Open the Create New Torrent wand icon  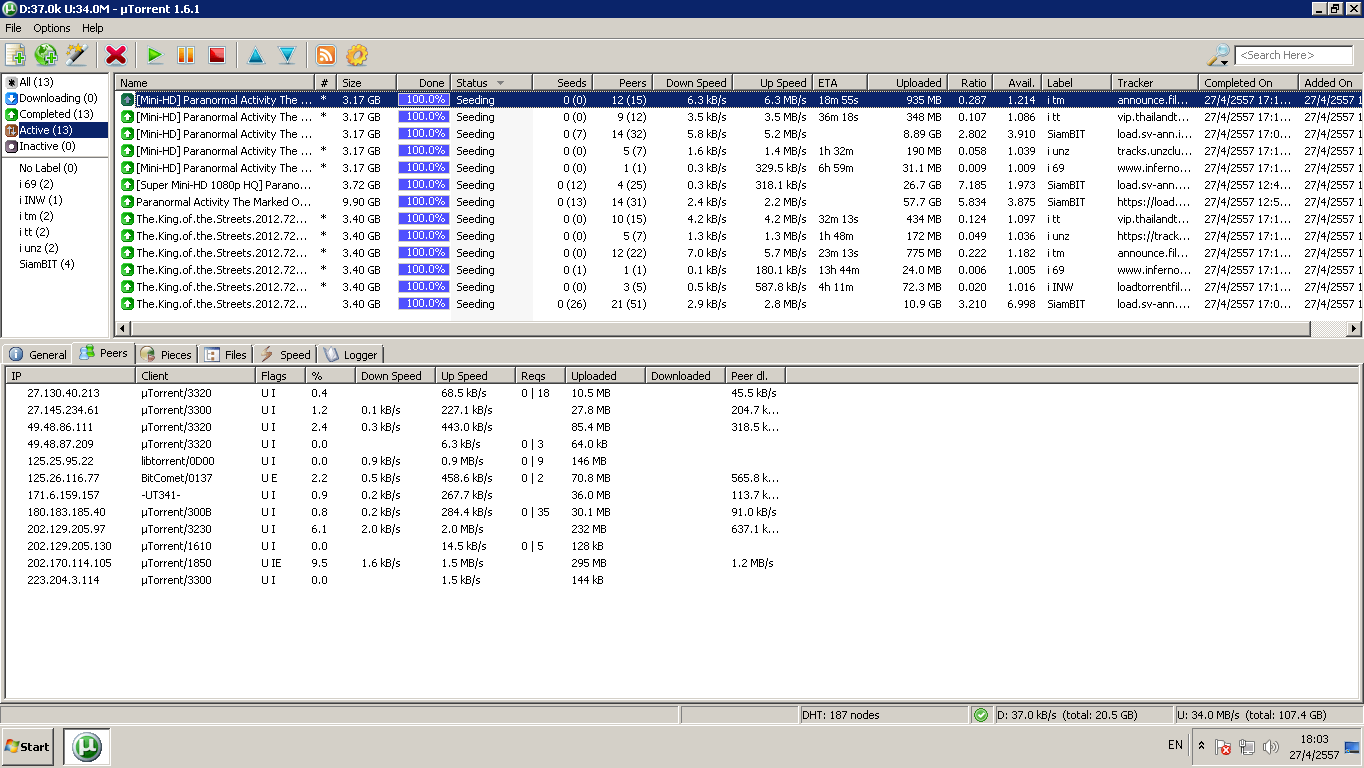pos(76,55)
